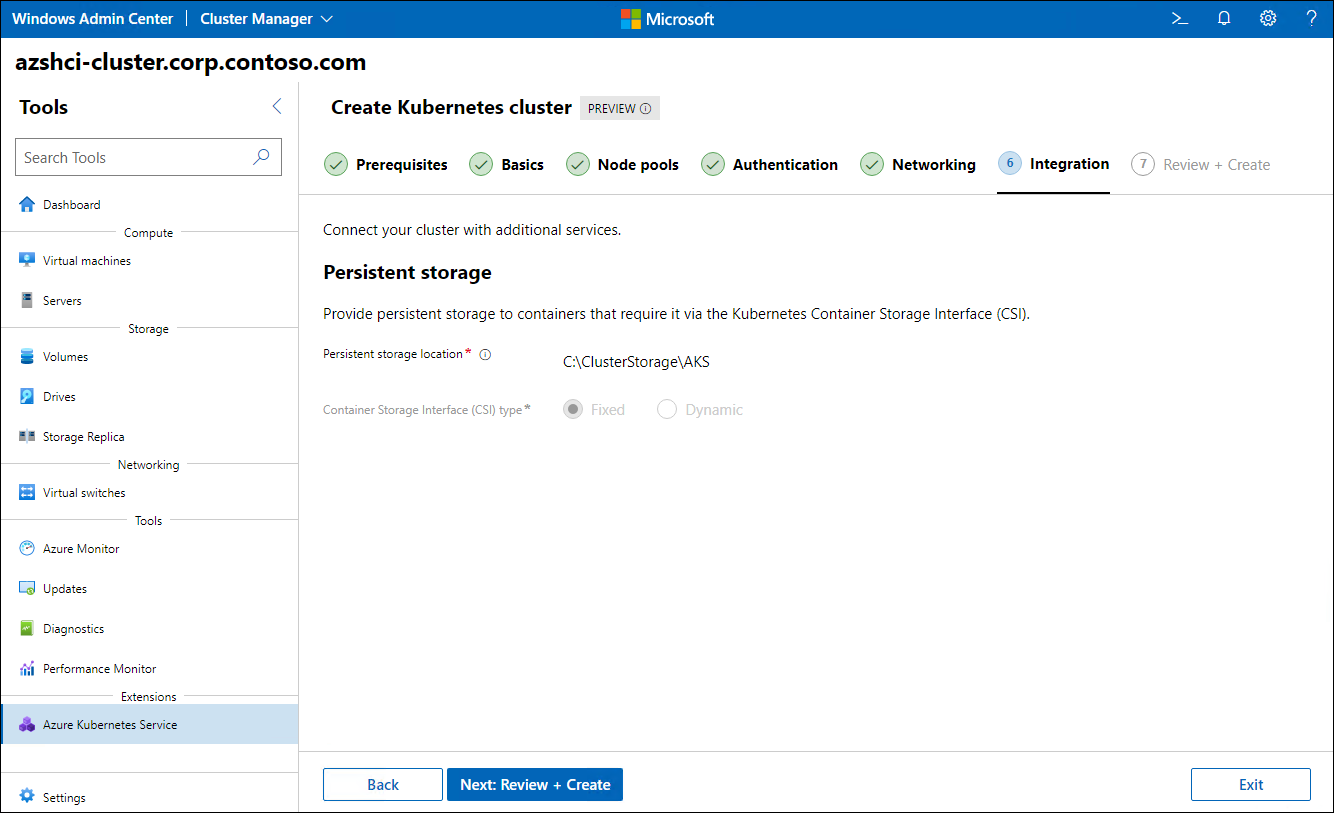Open Help with the question mark icon

[1311, 18]
